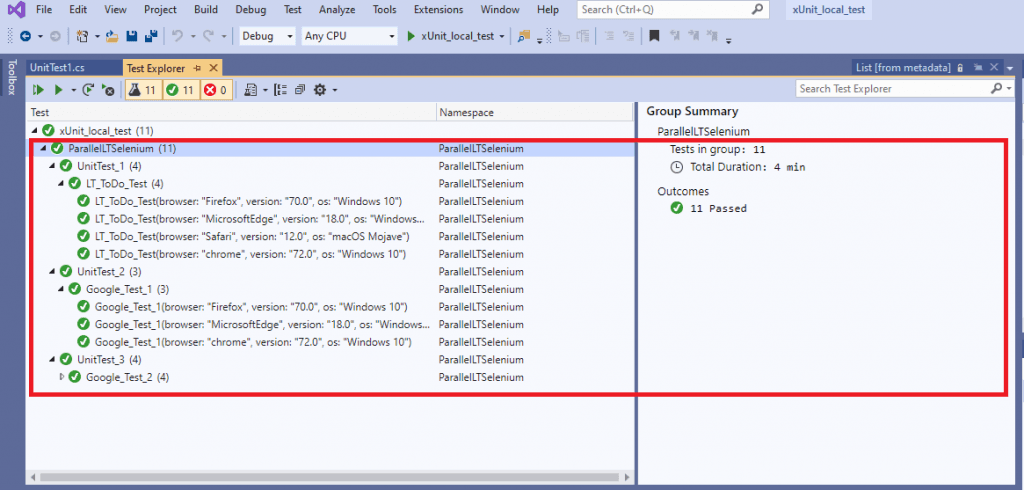Click Repeat Last Run icon
This screenshot has width=1024, height=490.
(89, 90)
